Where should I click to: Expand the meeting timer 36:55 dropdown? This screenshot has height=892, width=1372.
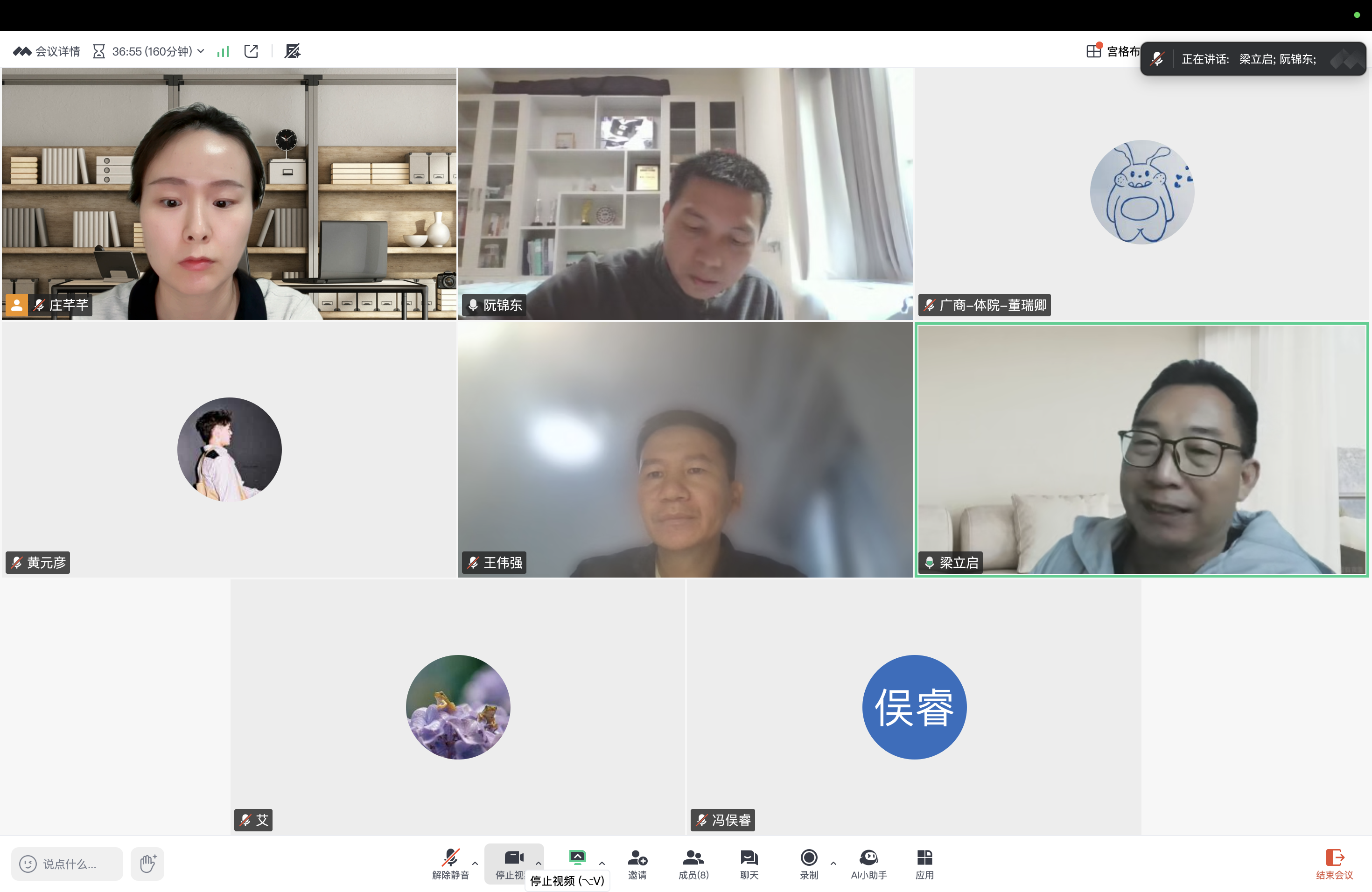[201, 51]
